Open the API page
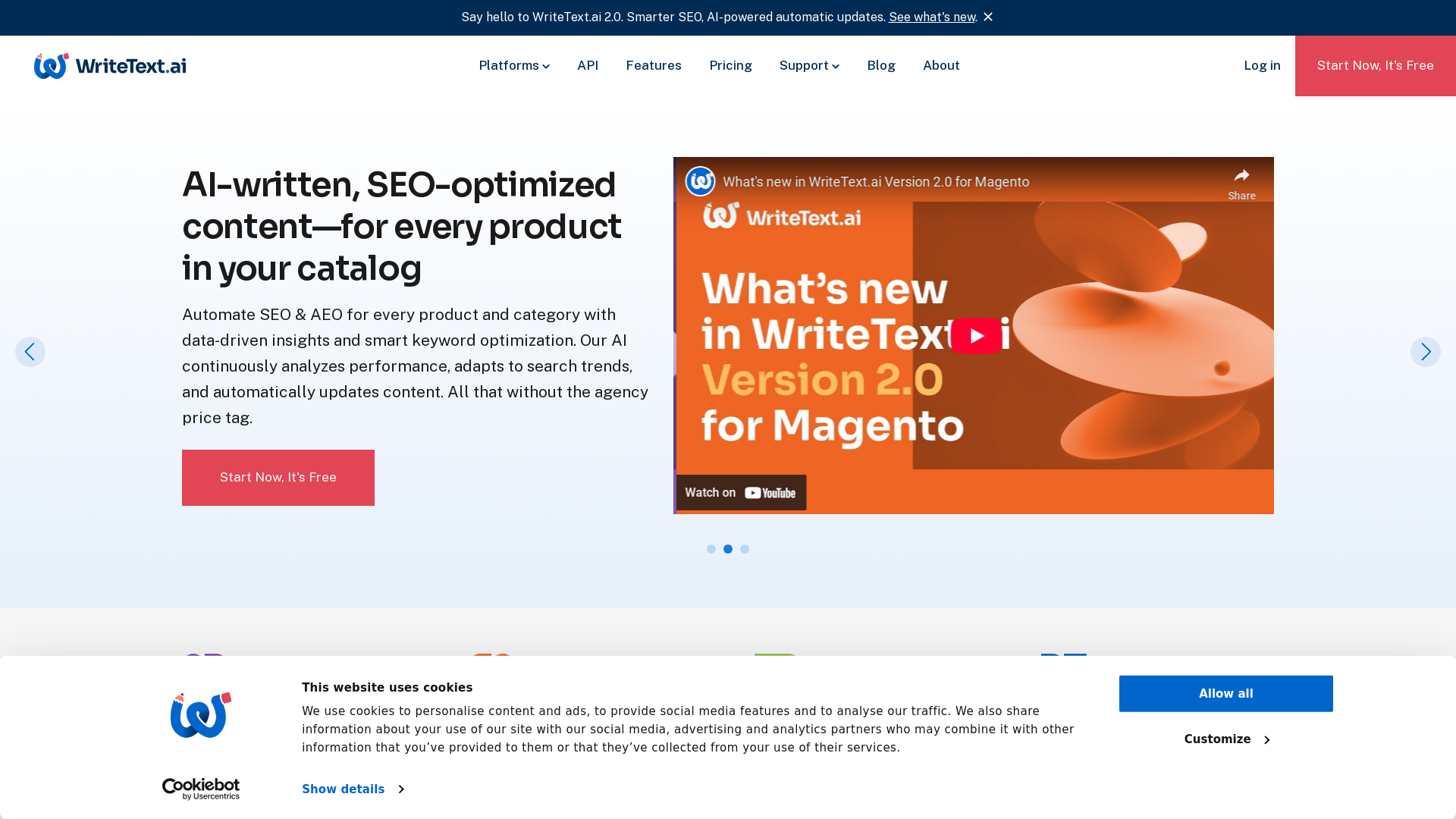The height and width of the screenshot is (819, 1456). [x=588, y=66]
